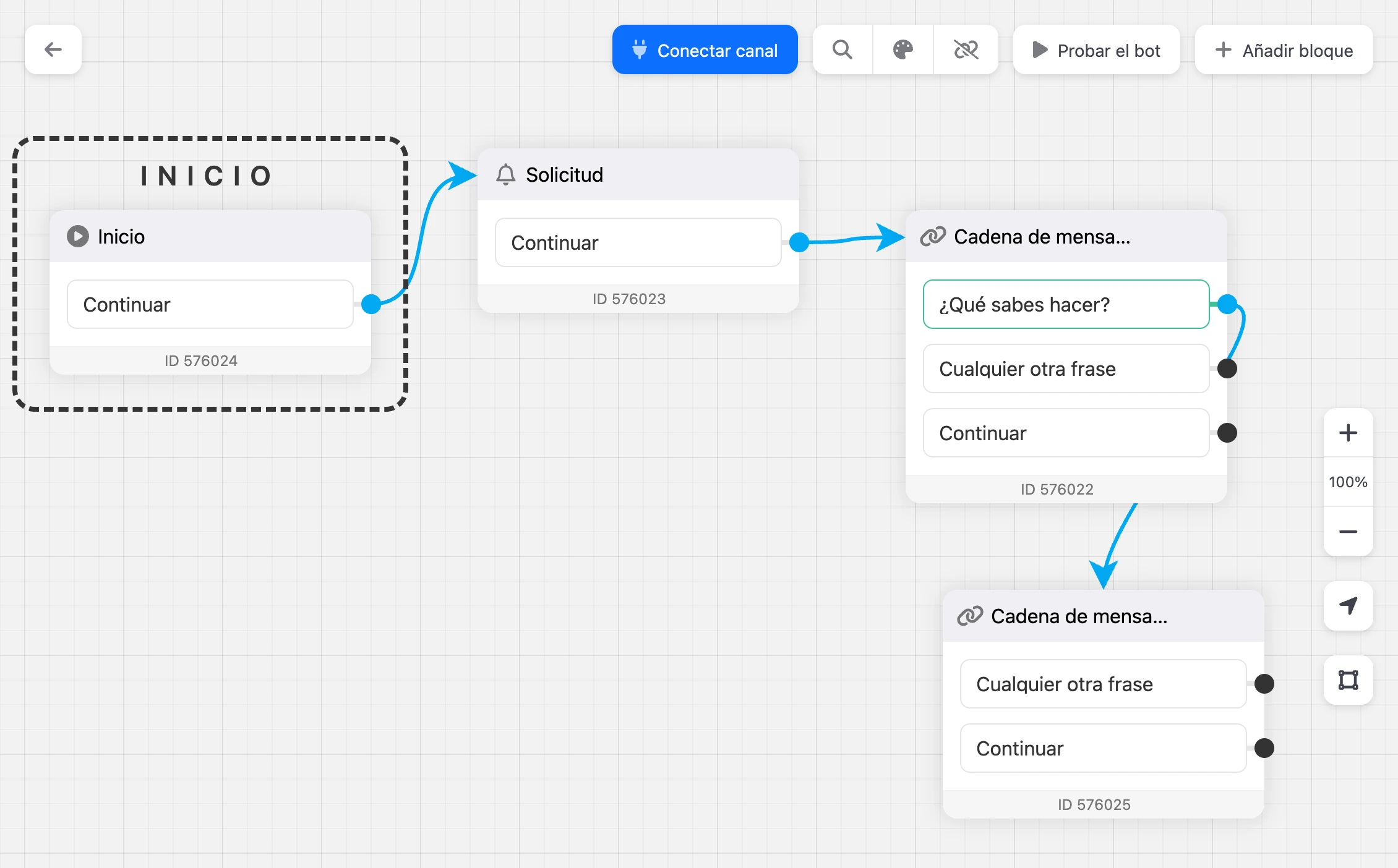
Task: Zoom out with the minus button
Action: point(1348,532)
